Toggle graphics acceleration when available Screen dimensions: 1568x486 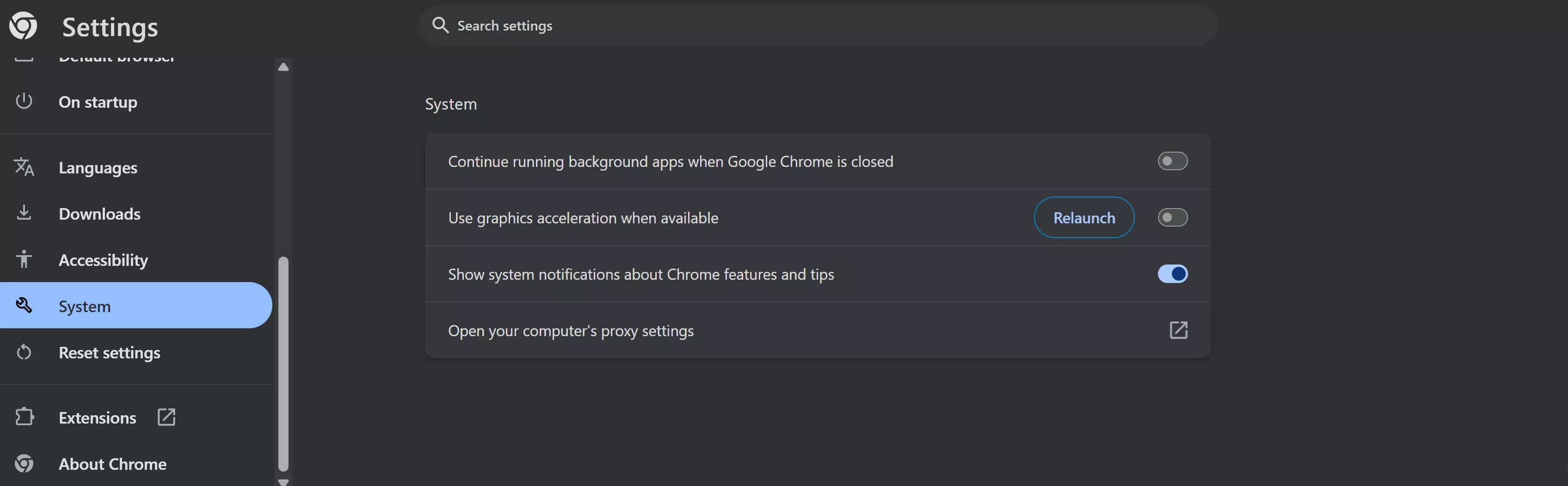tap(1172, 217)
